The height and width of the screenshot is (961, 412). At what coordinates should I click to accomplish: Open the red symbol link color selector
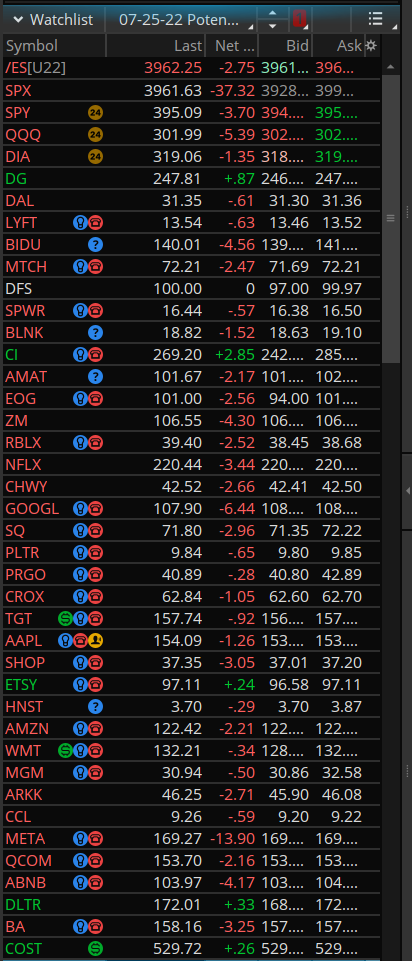point(299,20)
